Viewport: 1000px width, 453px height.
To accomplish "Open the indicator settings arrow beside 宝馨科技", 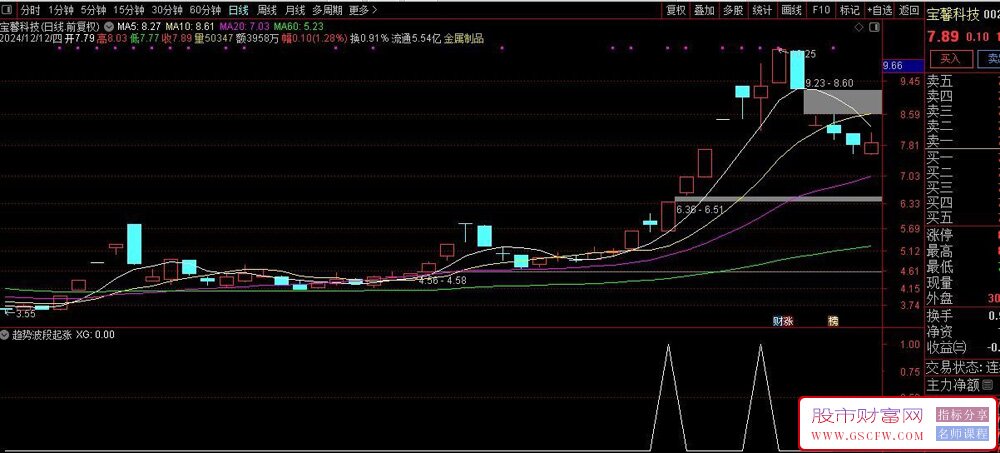I will click(108, 27).
